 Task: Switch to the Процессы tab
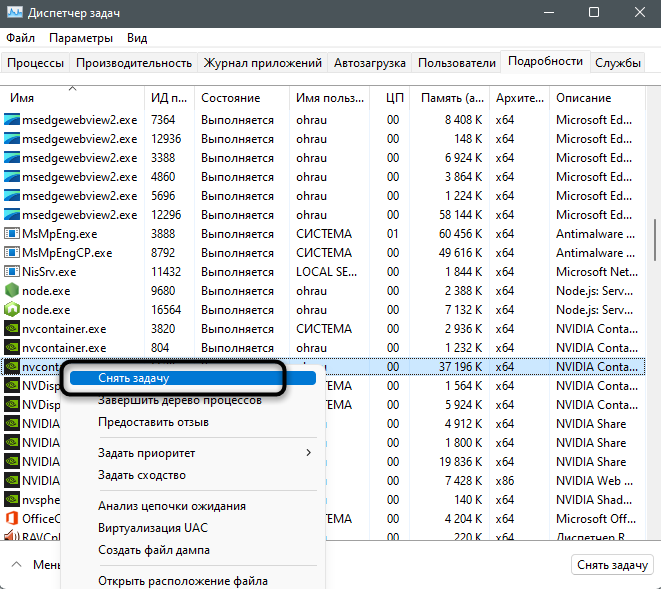click(x=35, y=63)
